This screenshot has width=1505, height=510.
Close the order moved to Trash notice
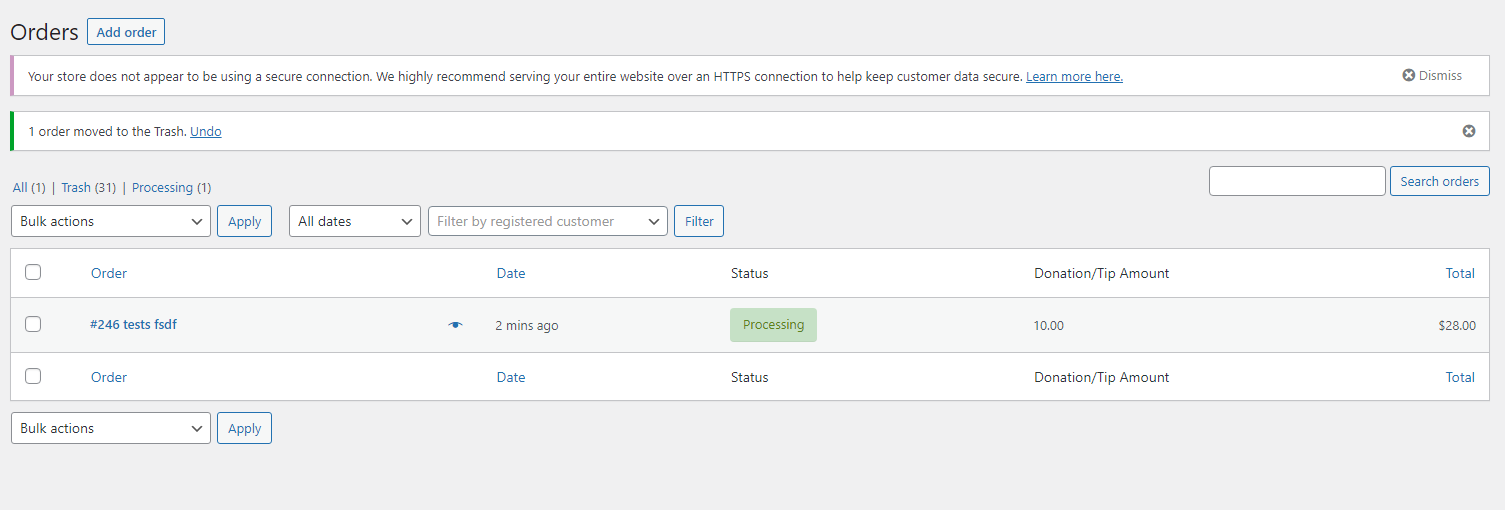[x=1469, y=131]
